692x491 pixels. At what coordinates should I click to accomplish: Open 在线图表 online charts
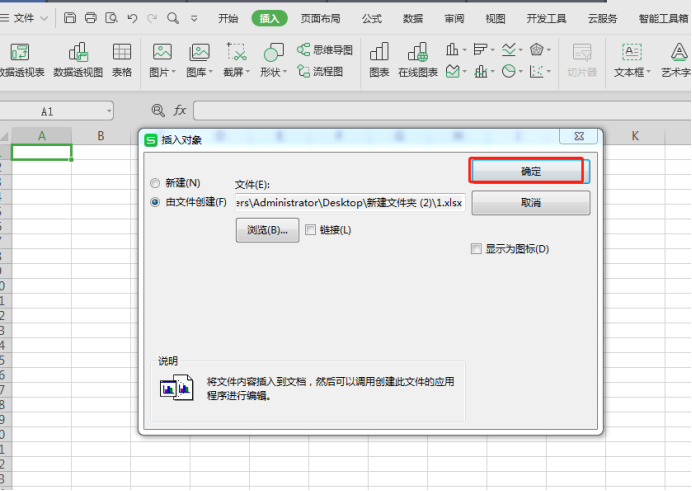pyautogui.click(x=417, y=60)
